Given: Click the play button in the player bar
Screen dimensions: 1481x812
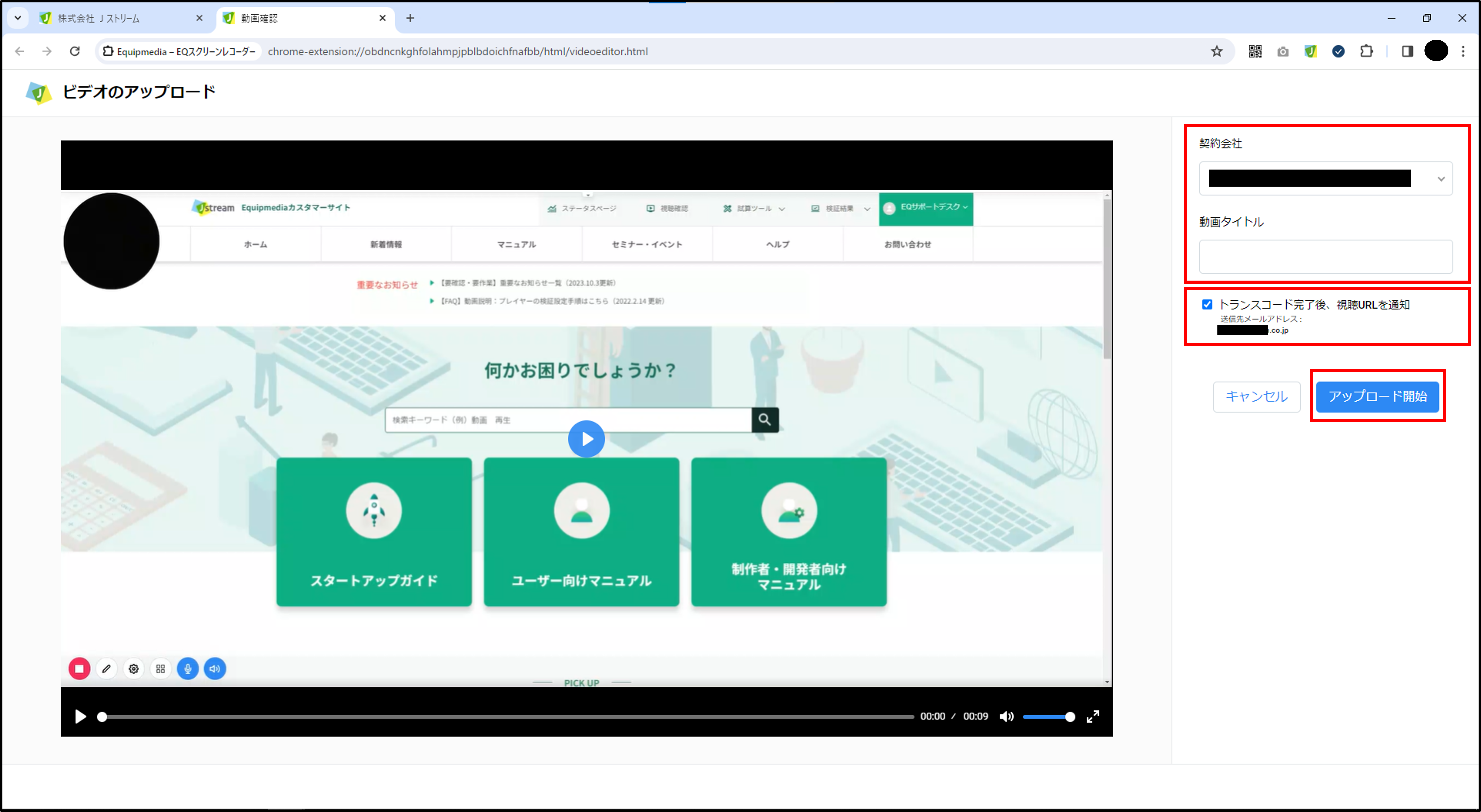Looking at the screenshot, I should coord(80,717).
